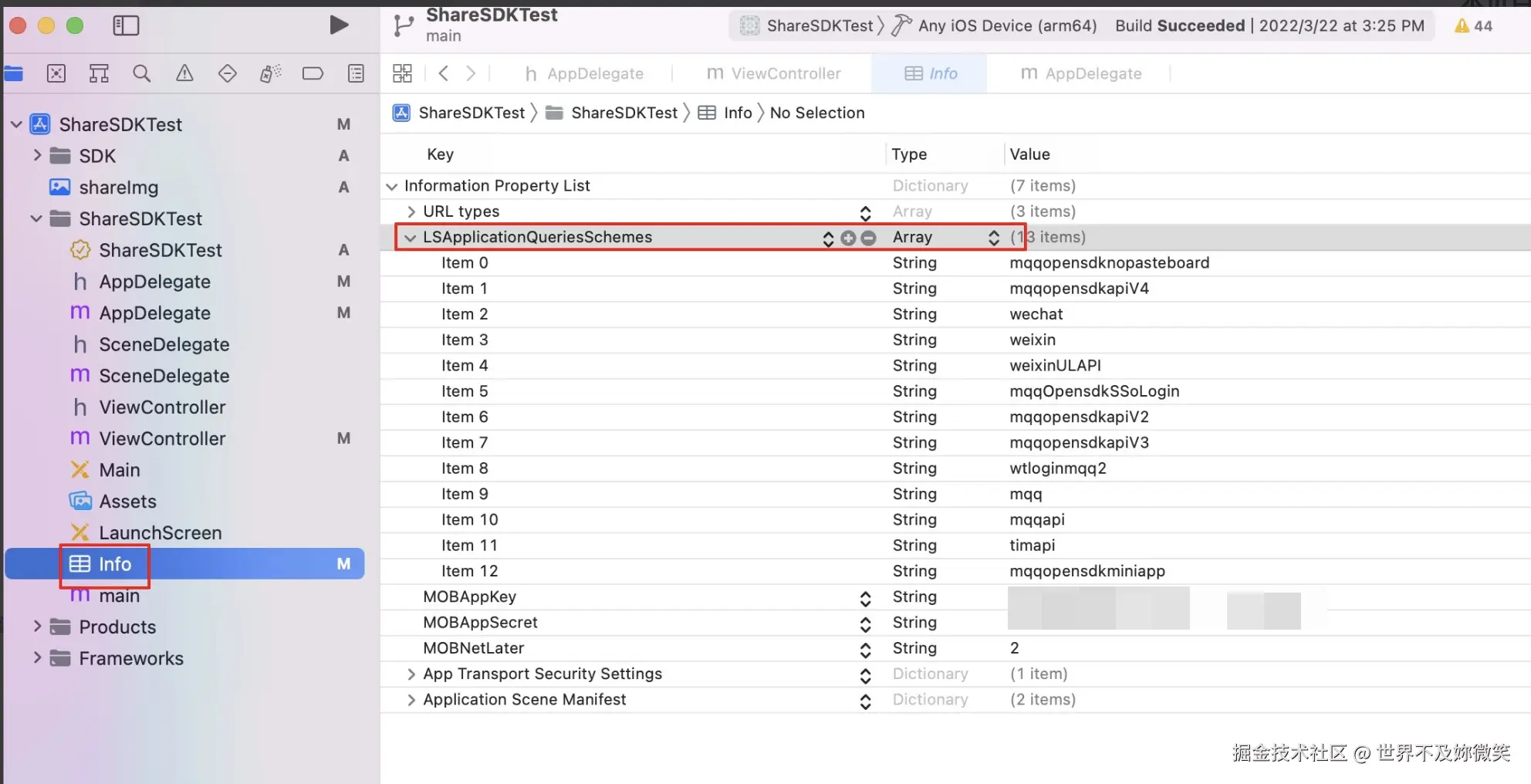The image size is (1531, 784).
Task: Toggle the navigator sidebar visibility
Action: click(x=126, y=25)
